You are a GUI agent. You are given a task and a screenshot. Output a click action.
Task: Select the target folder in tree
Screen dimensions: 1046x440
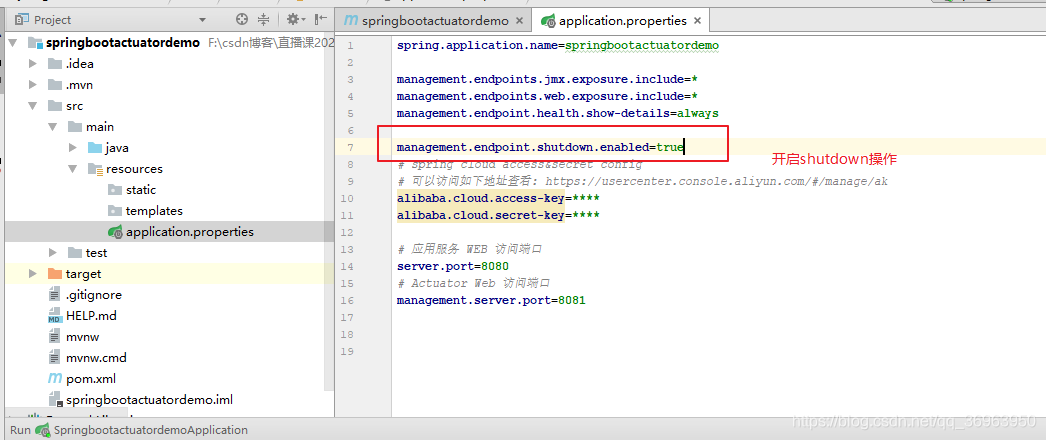(83, 273)
